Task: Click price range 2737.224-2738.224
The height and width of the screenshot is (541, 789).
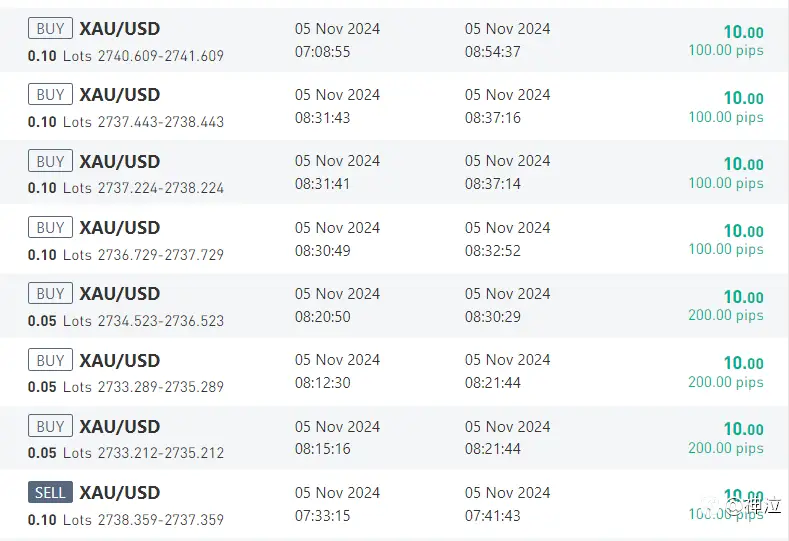Action: click(x=161, y=188)
